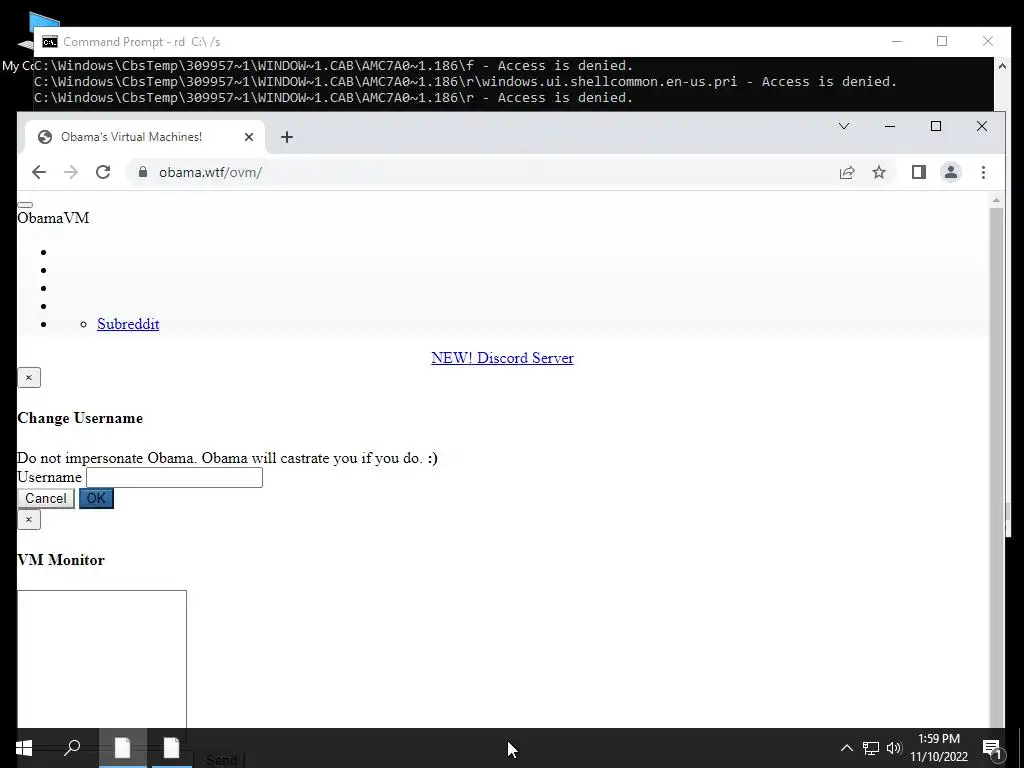This screenshot has height=768, width=1024.
Task: Click the Username text field
Action: (174, 477)
